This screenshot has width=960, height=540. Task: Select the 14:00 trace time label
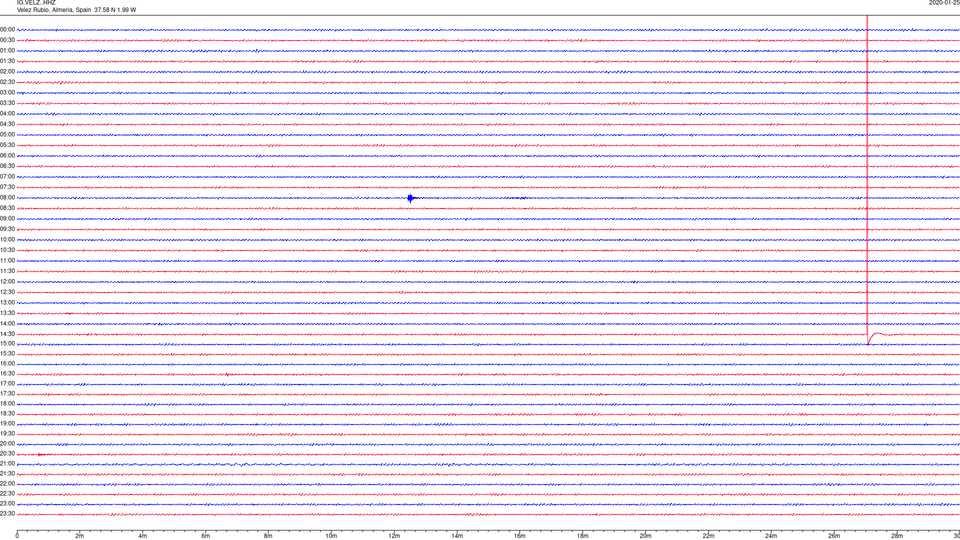coord(7,323)
